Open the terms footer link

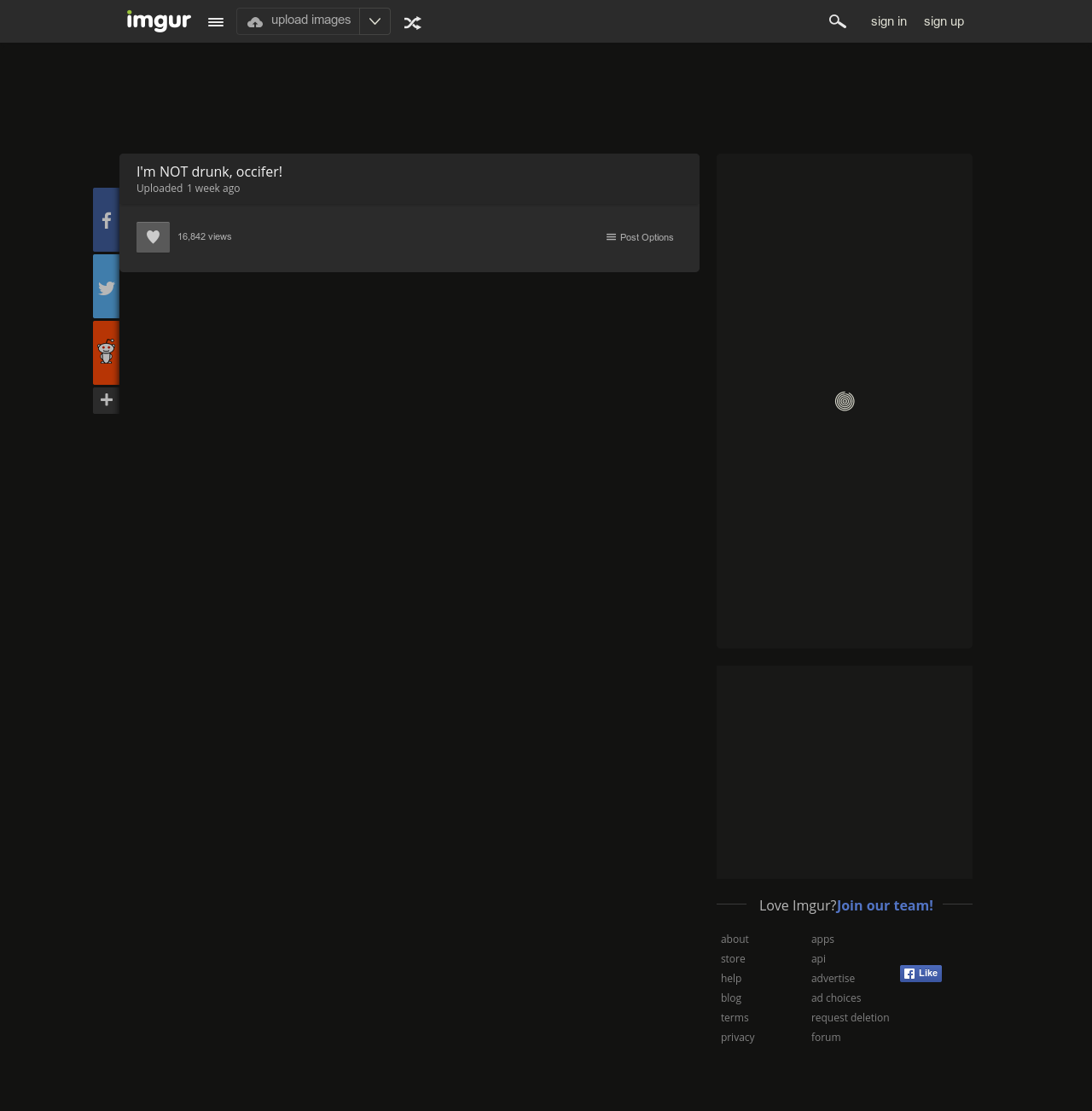tap(735, 1018)
